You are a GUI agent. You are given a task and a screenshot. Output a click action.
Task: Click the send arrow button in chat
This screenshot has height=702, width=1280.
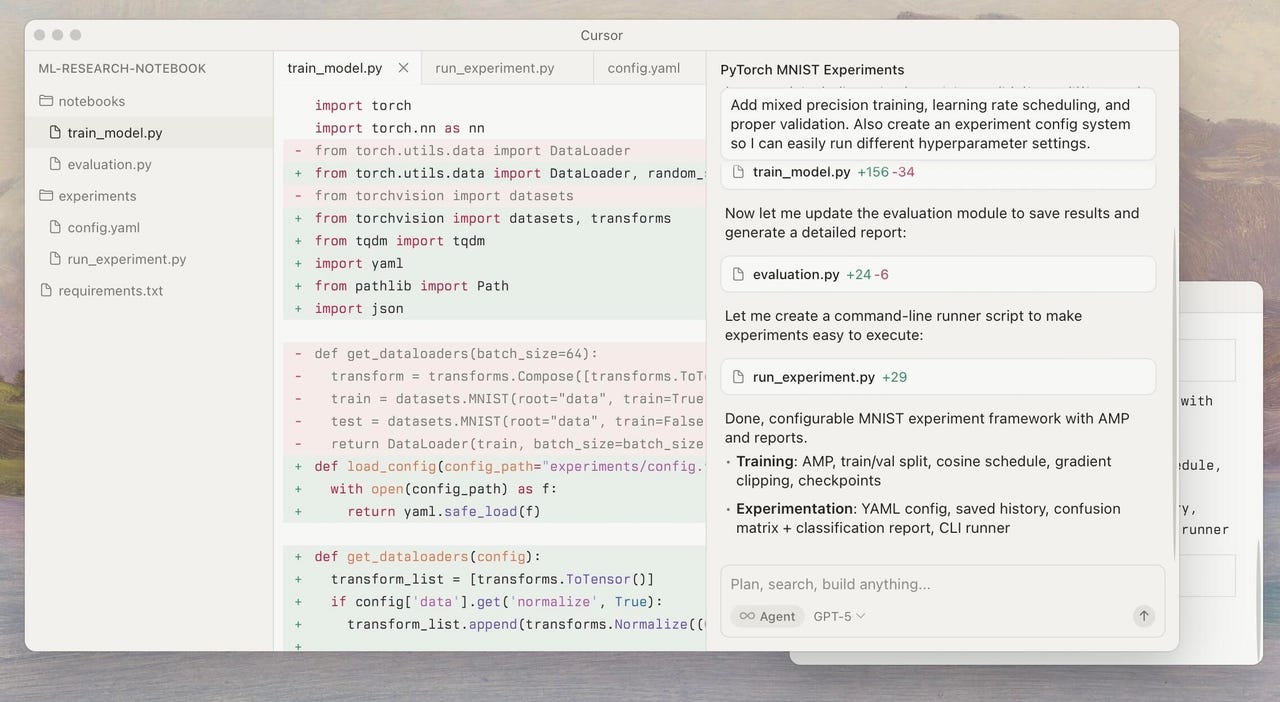[x=1144, y=616]
